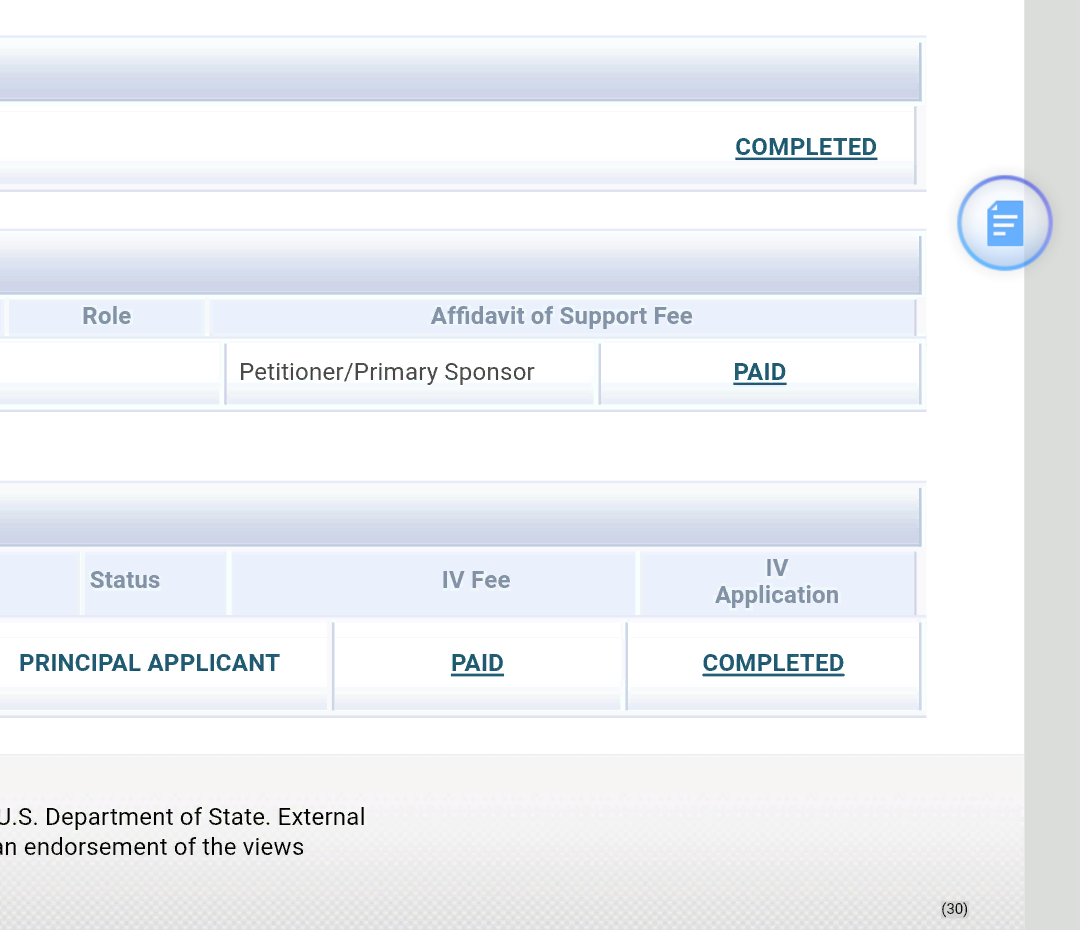The width and height of the screenshot is (1080, 930).
Task: Select the IV Application column header
Action: (777, 581)
